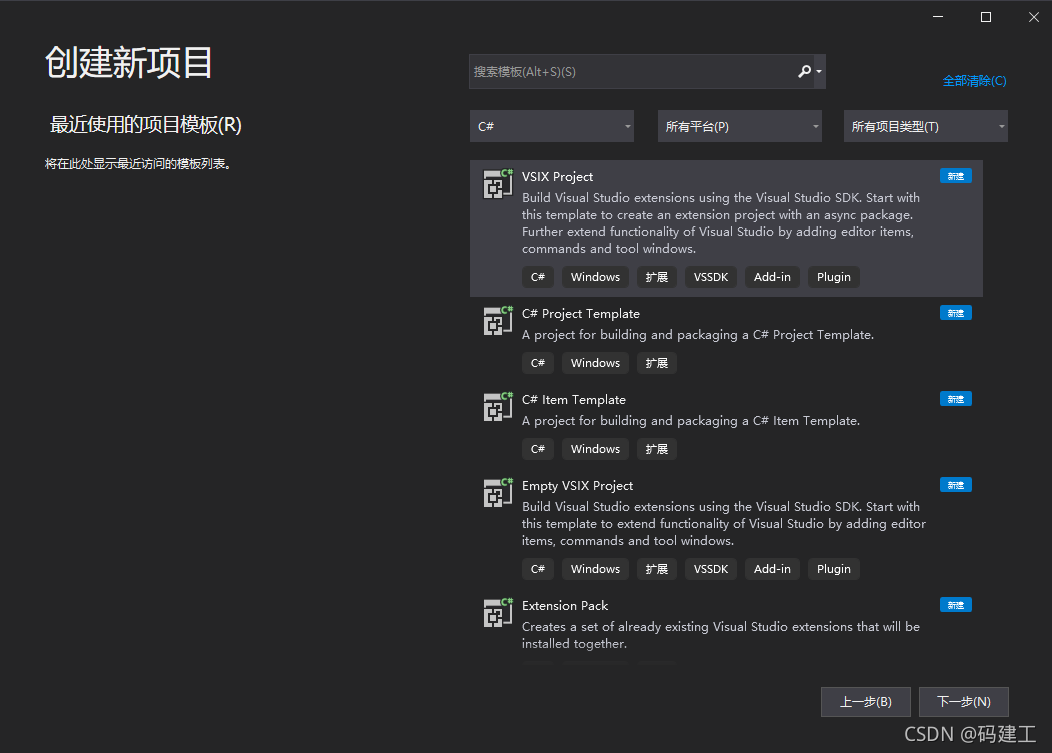The height and width of the screenshot is (753, 1052).
Task: Click the Extension Pack template icon
Action: coord(498,613)
